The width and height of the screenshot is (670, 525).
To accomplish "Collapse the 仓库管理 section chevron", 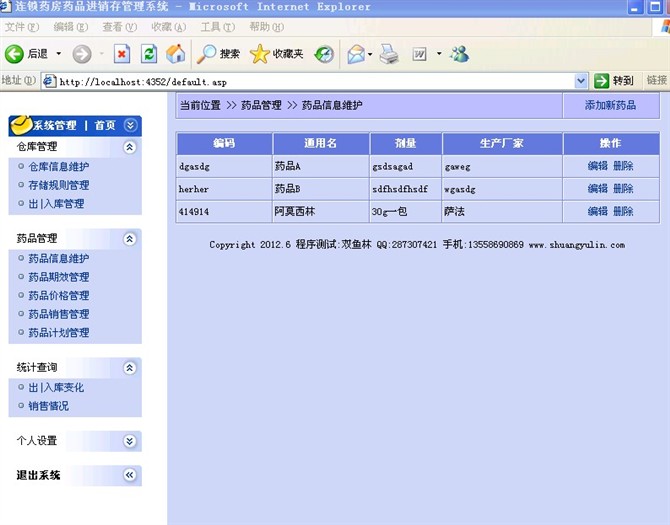I will (129, 147).
